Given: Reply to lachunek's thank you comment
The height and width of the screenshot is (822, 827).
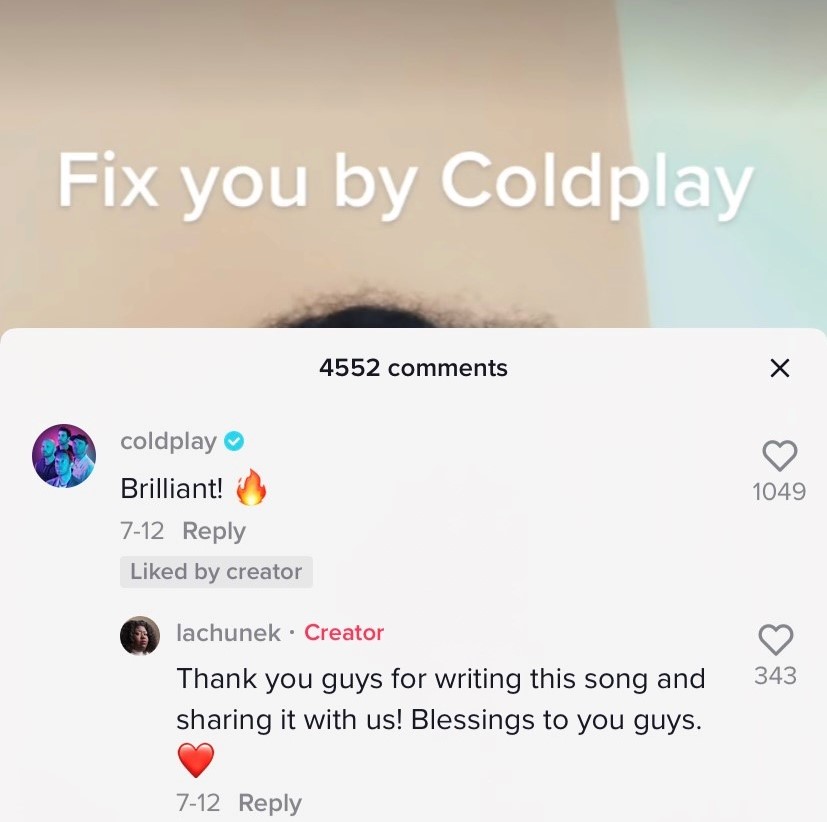Looking at the screenshot, I should [x=270, y=803].
